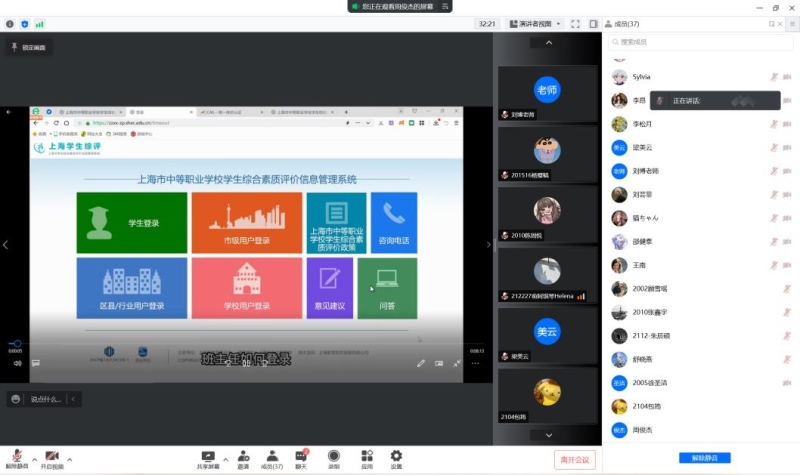Open video options arrow beside camera
This screenshot has width=800, height=475.
[x=69, y=460]
